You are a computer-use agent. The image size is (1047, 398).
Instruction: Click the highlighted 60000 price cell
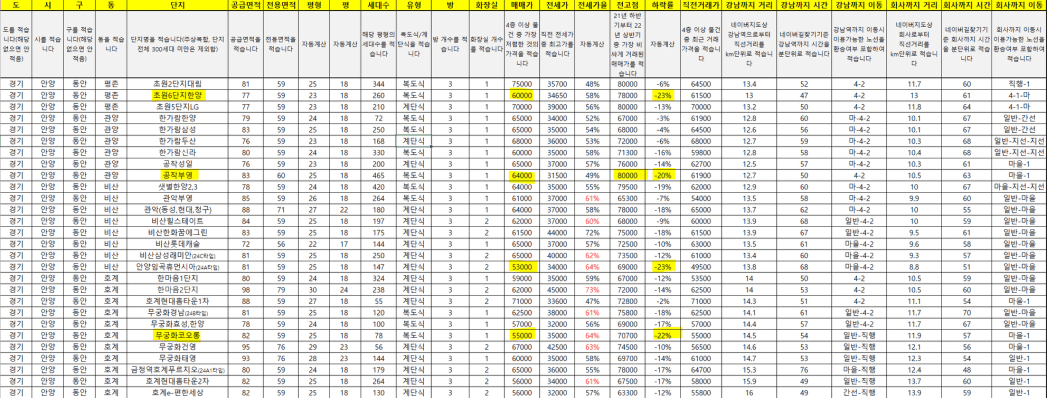(521, 95)
